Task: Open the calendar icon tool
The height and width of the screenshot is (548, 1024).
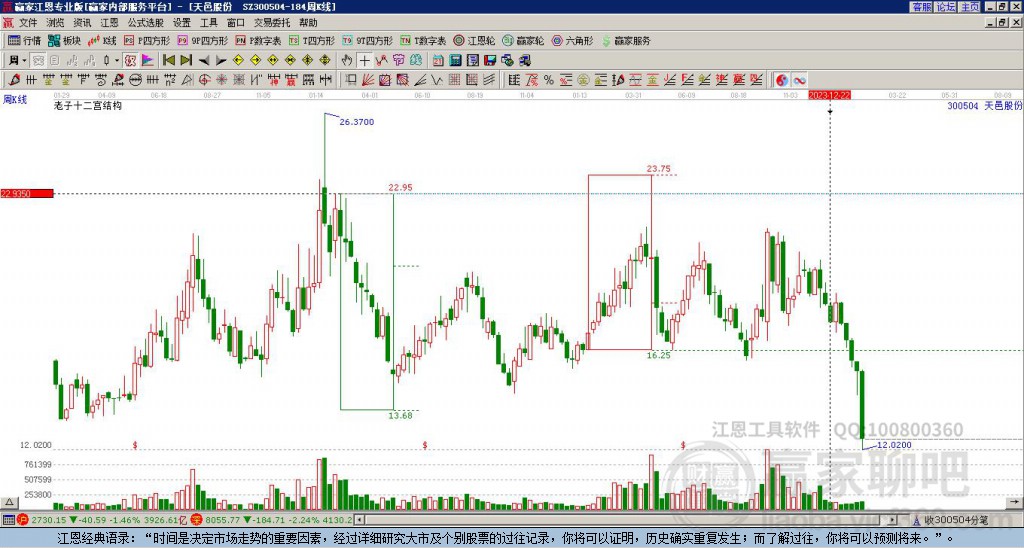Action: pyautogui.click(x=438, y=61)
